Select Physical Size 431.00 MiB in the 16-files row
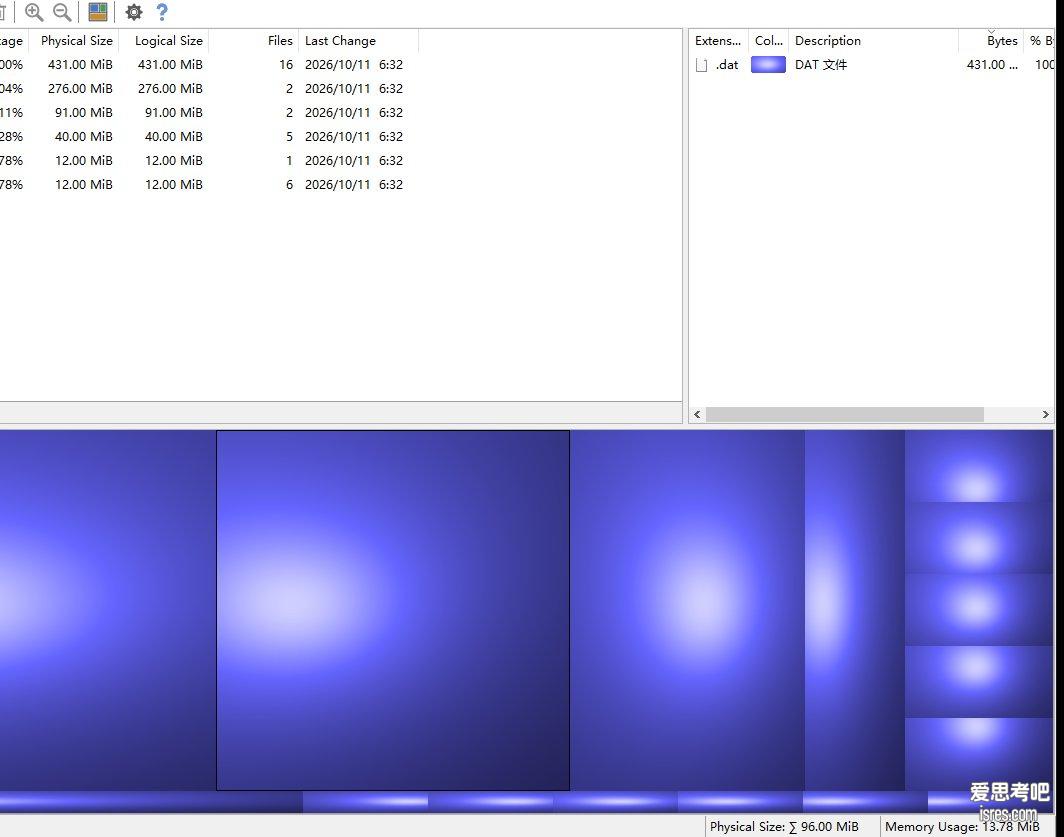The width and height of the screenshot is (1064, 837). coord(80,64)
